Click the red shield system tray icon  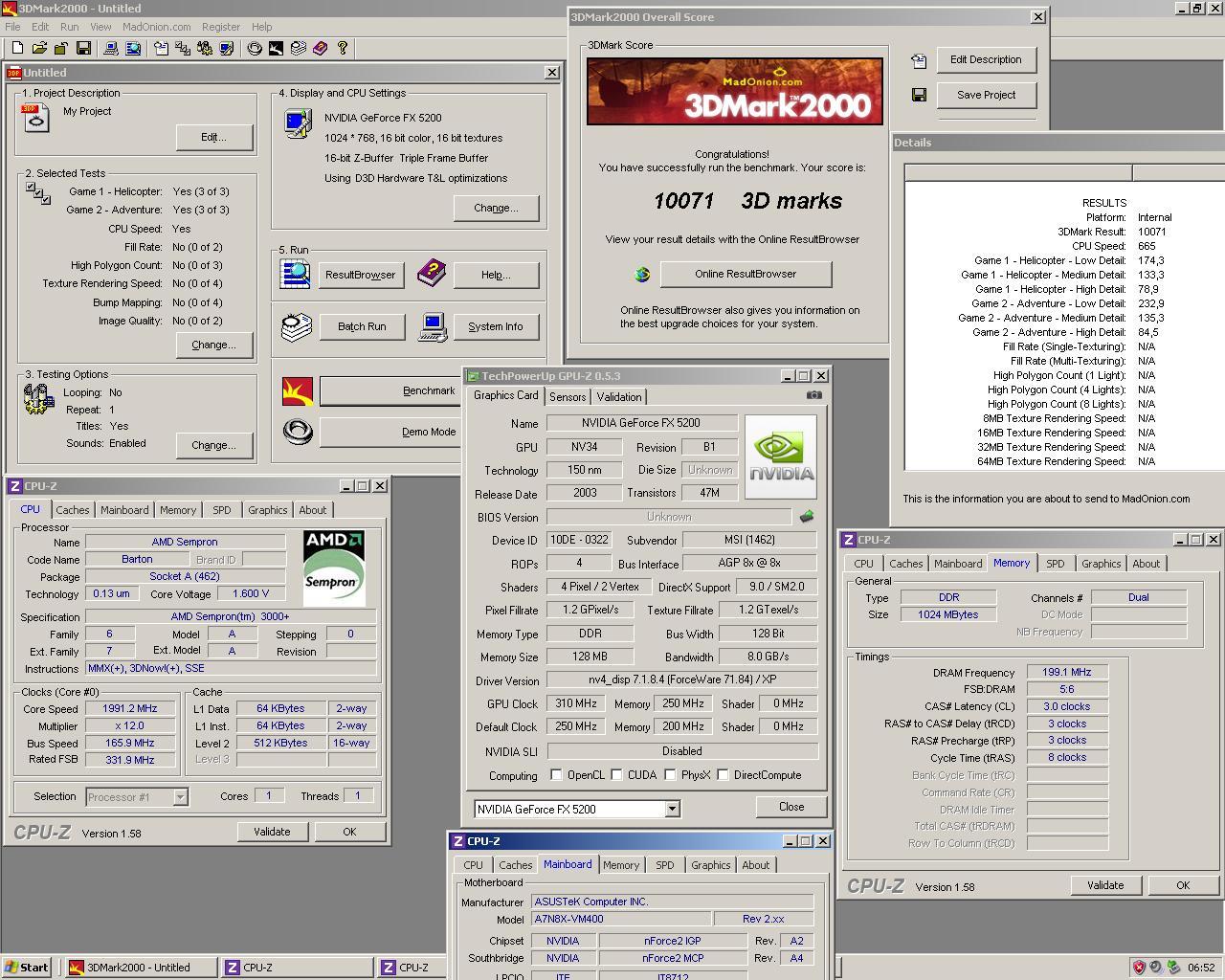click(x=1139, y=967)
